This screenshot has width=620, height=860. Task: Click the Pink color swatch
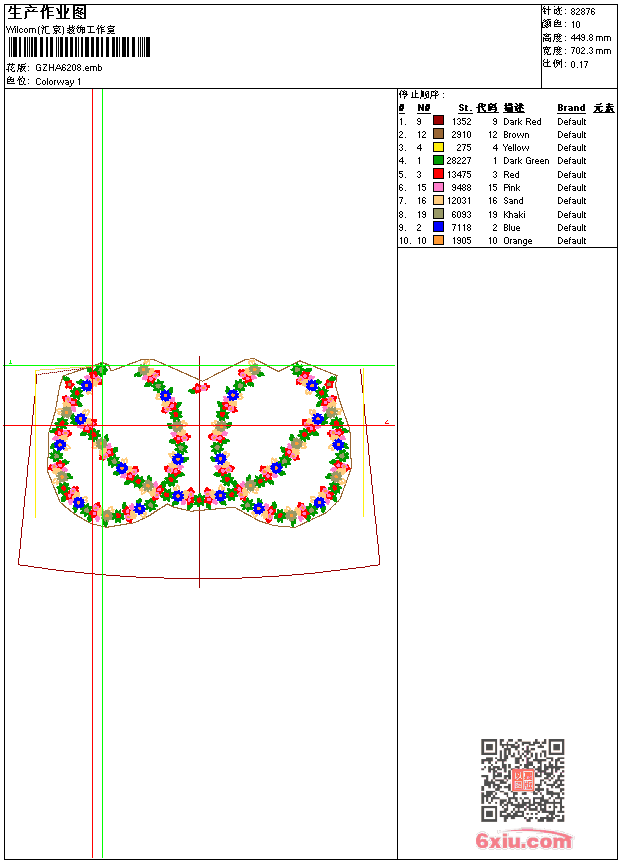(438, 187)
